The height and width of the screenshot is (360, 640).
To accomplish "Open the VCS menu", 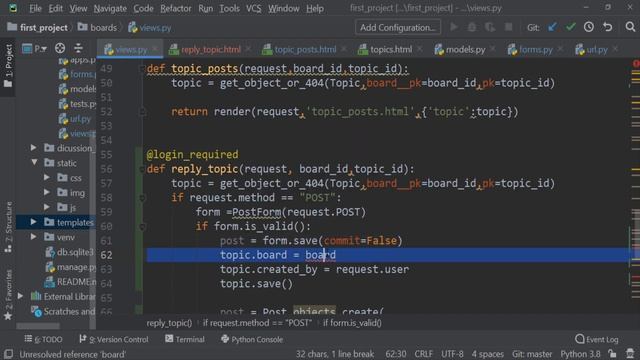I will pyautogui.click(x=253, y=8).
